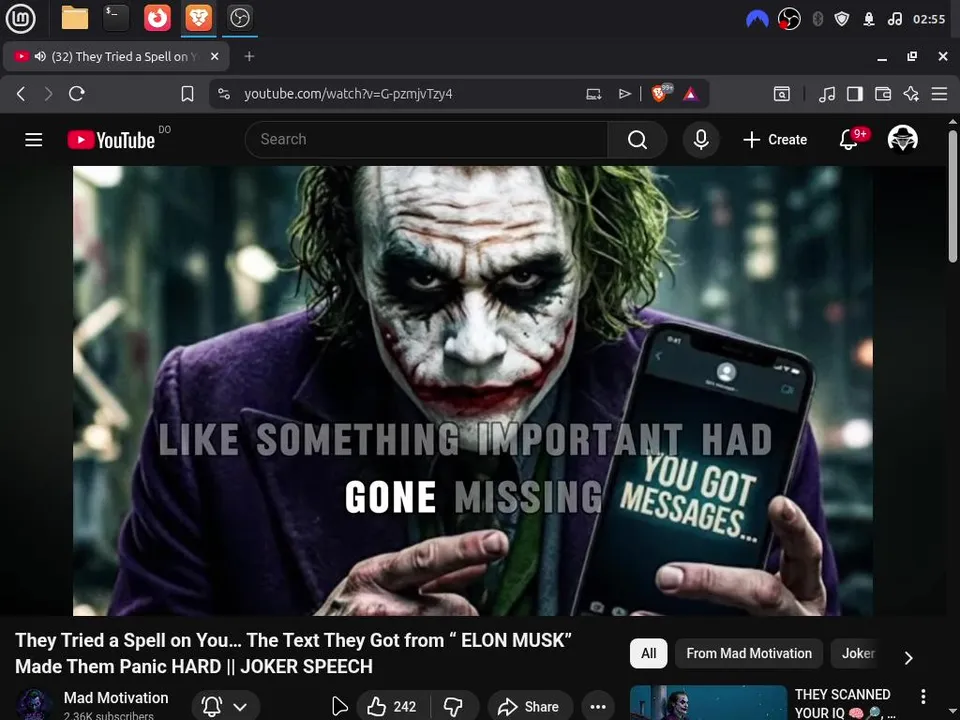The height and width of the screenshot is (720, 960).
Task: Reload the YouTube page
Action: tap(77, 94)
